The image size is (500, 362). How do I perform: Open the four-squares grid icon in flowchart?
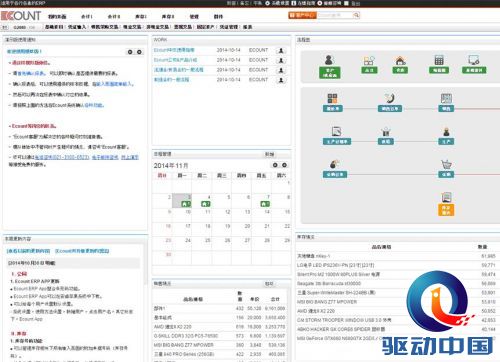[332, 98]
